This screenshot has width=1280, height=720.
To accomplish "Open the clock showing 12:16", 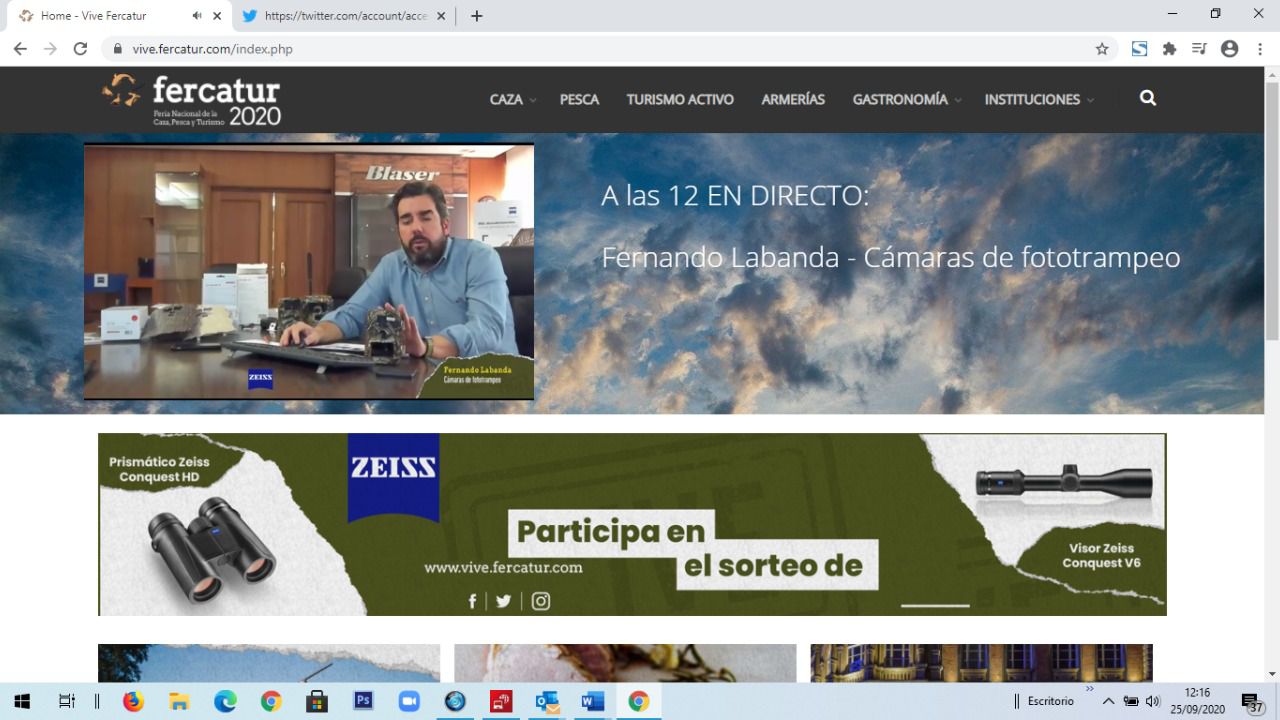I will (x=1197, y=701).
